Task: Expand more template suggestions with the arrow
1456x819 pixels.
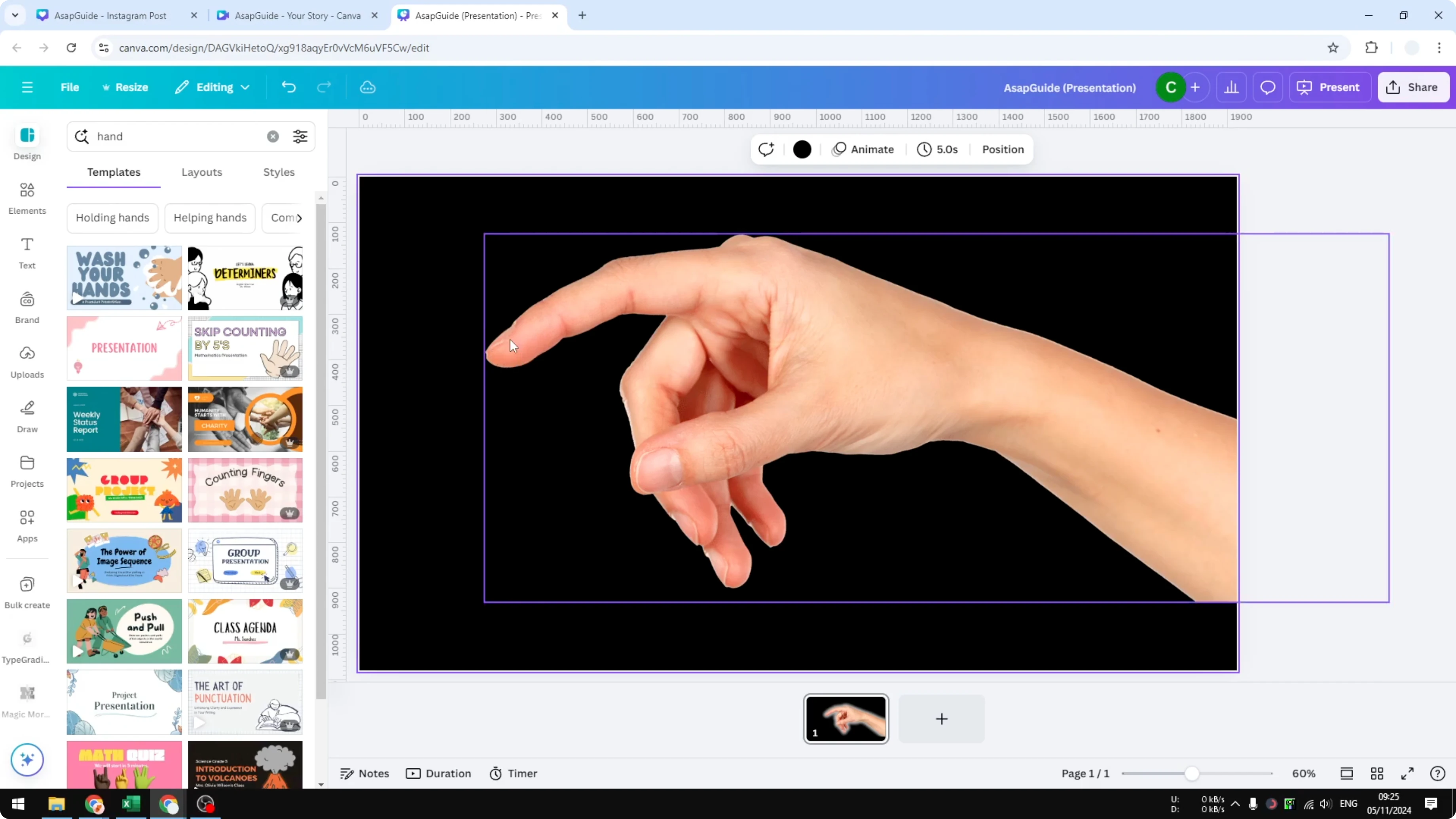Action: pyautogui.click(x=300, y=218)
